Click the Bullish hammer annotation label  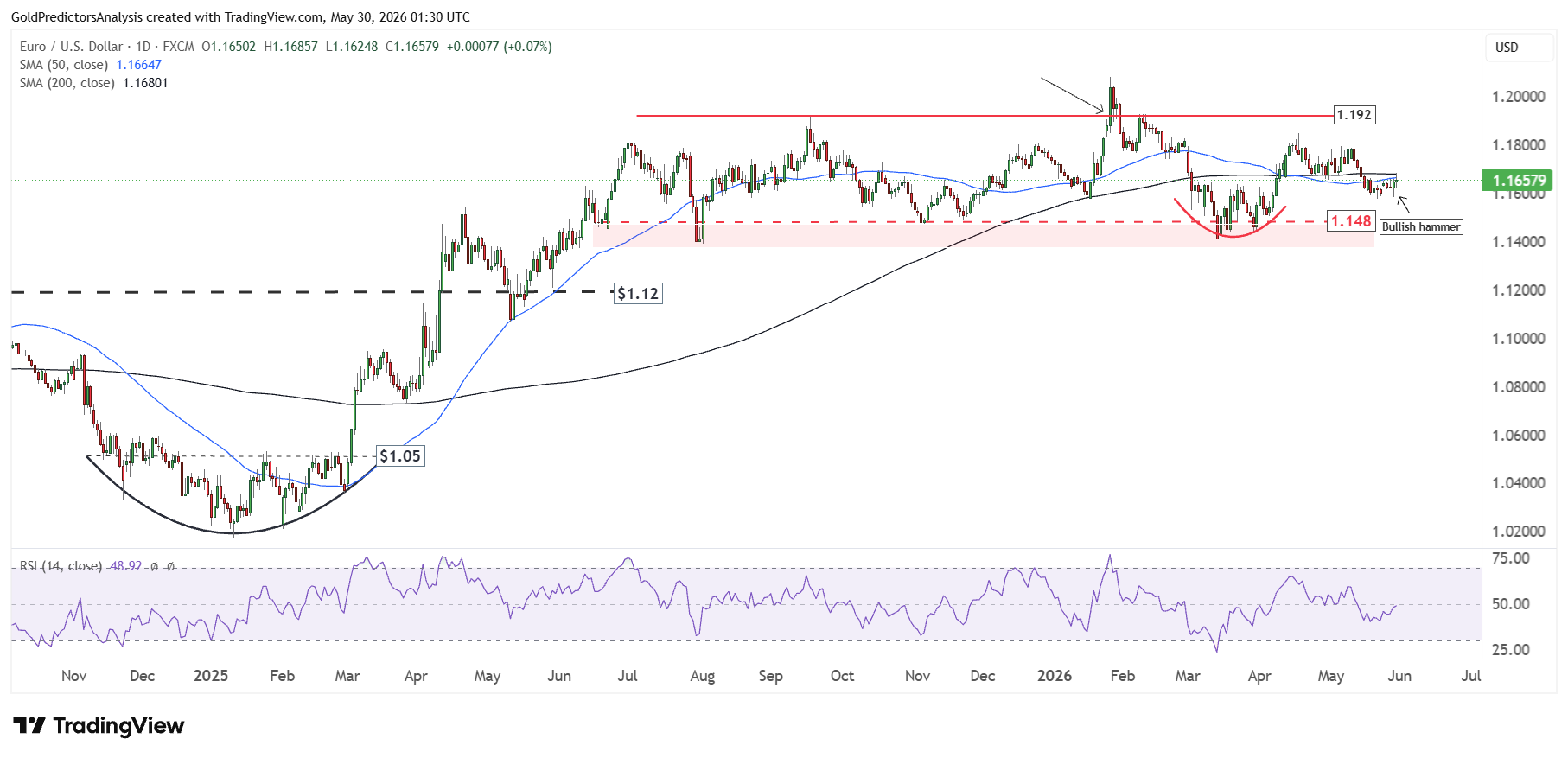[1421, 226]
